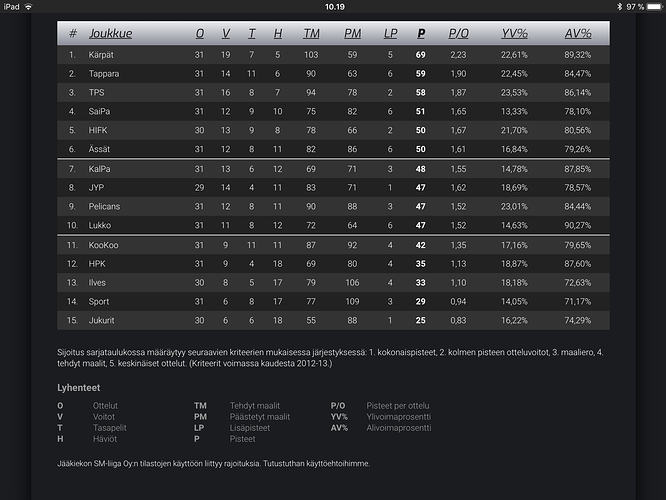Sort by PM goals against header
This screenshot has height=500, width=666.
pos(353,33)
